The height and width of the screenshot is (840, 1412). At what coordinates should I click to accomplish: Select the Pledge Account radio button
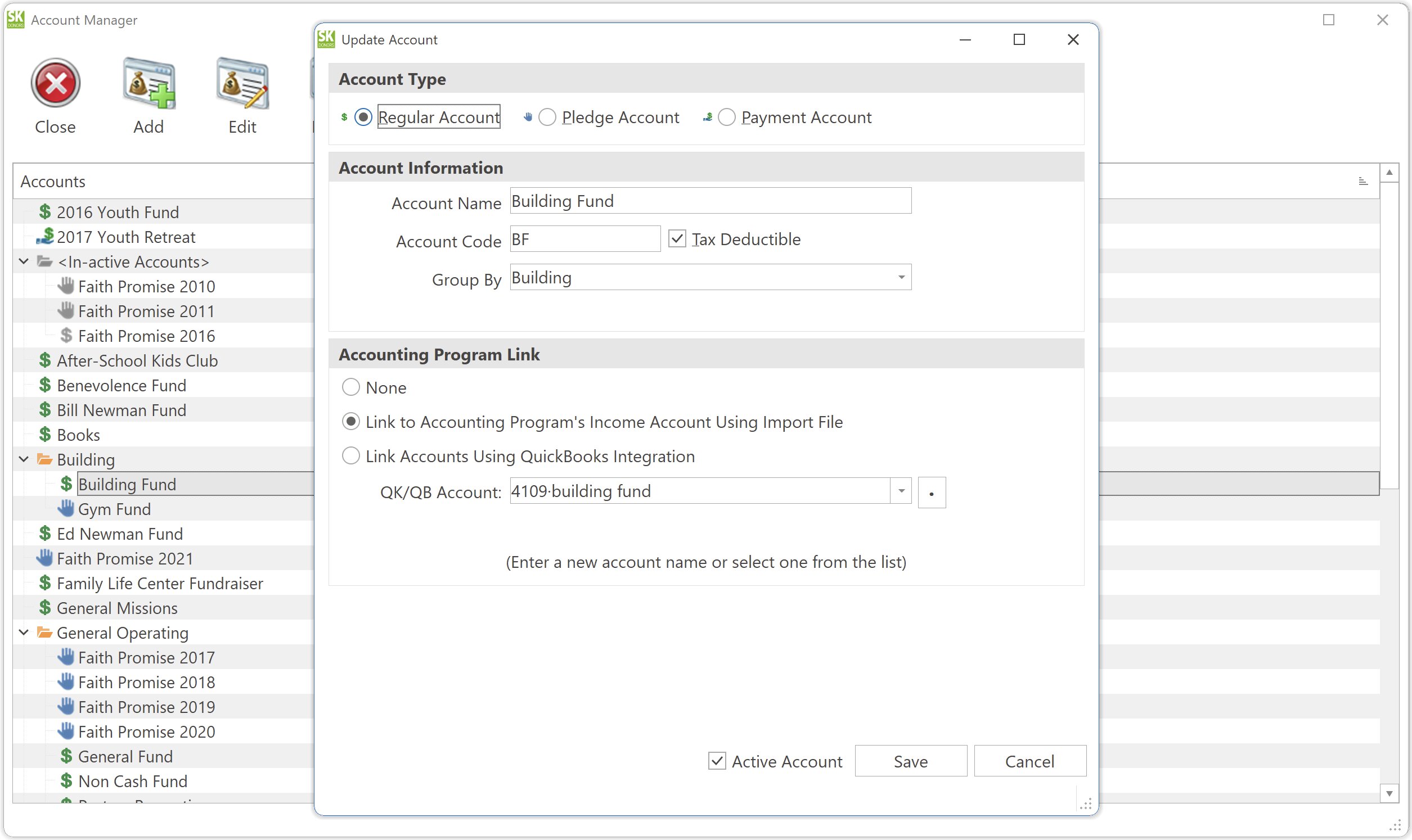pos(547,117)
